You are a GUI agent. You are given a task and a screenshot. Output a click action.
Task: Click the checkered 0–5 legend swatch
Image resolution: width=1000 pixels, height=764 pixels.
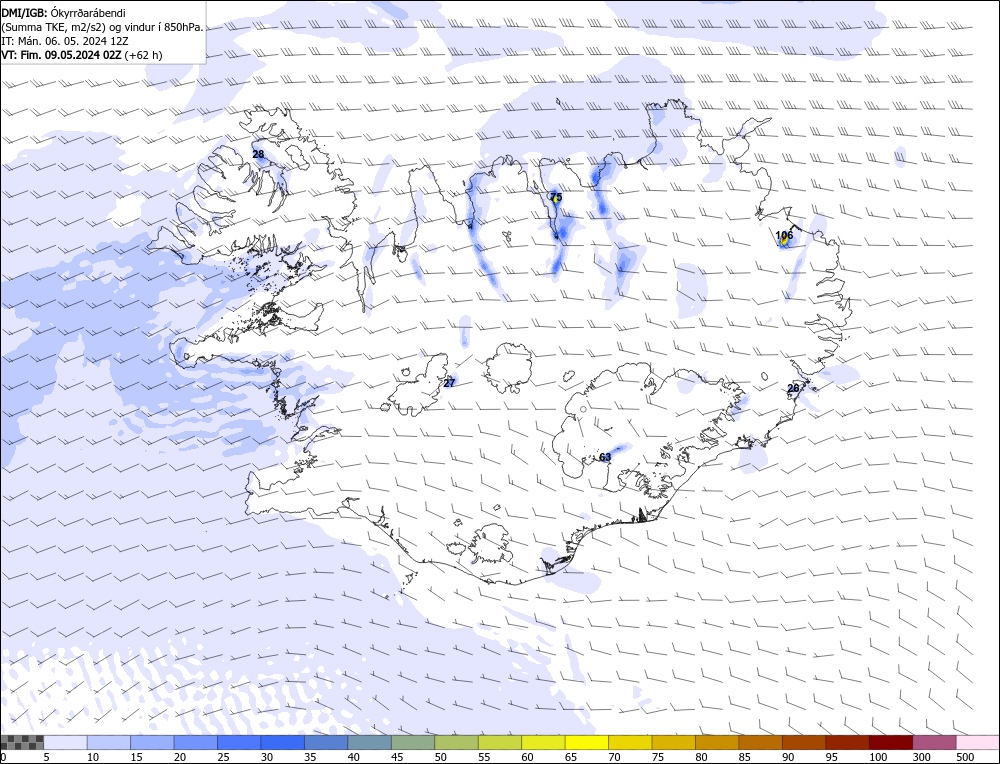pos(22,742)
